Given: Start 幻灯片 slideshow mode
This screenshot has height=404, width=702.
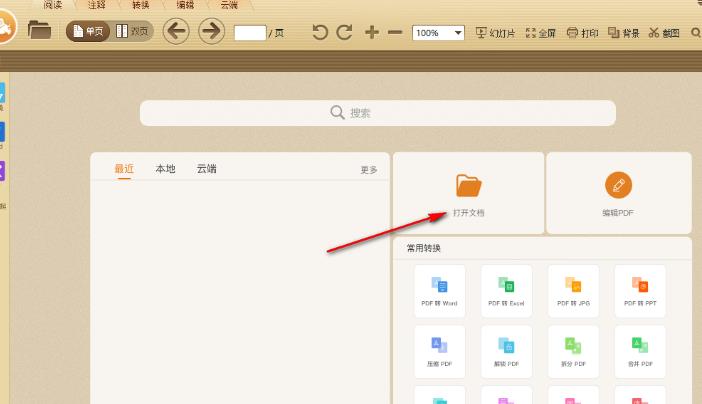Looking at the screenshot, I should click(x=495, y=33).
